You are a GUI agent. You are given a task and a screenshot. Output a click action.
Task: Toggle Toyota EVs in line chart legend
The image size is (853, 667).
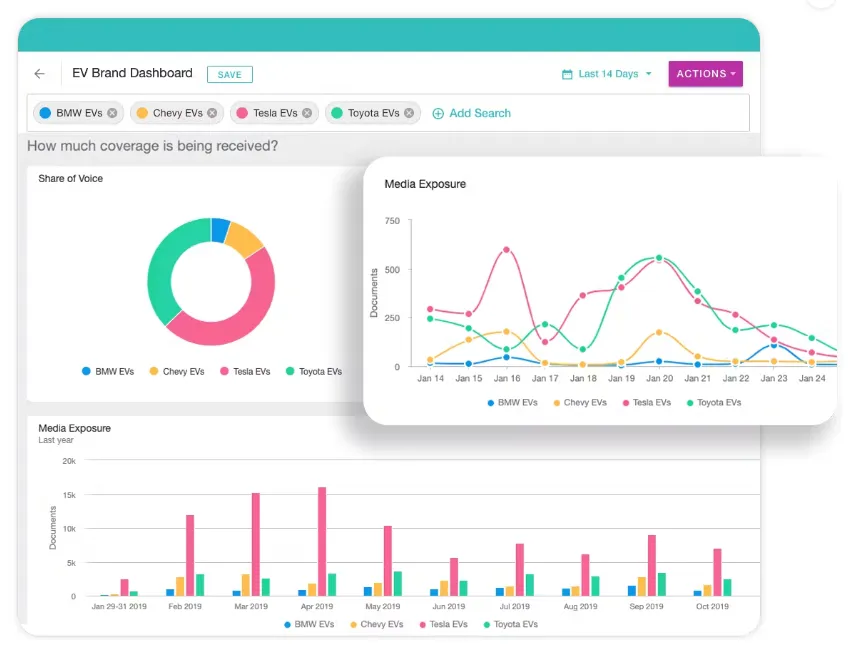pyautogui.click(x=714, y=403)
